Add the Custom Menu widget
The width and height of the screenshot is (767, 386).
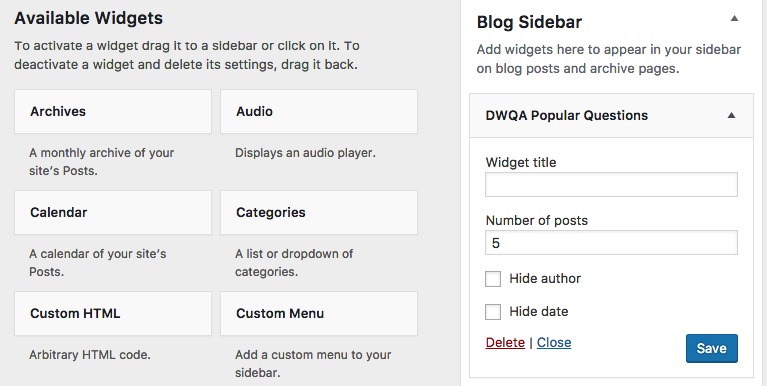click(x=319, y=314)
